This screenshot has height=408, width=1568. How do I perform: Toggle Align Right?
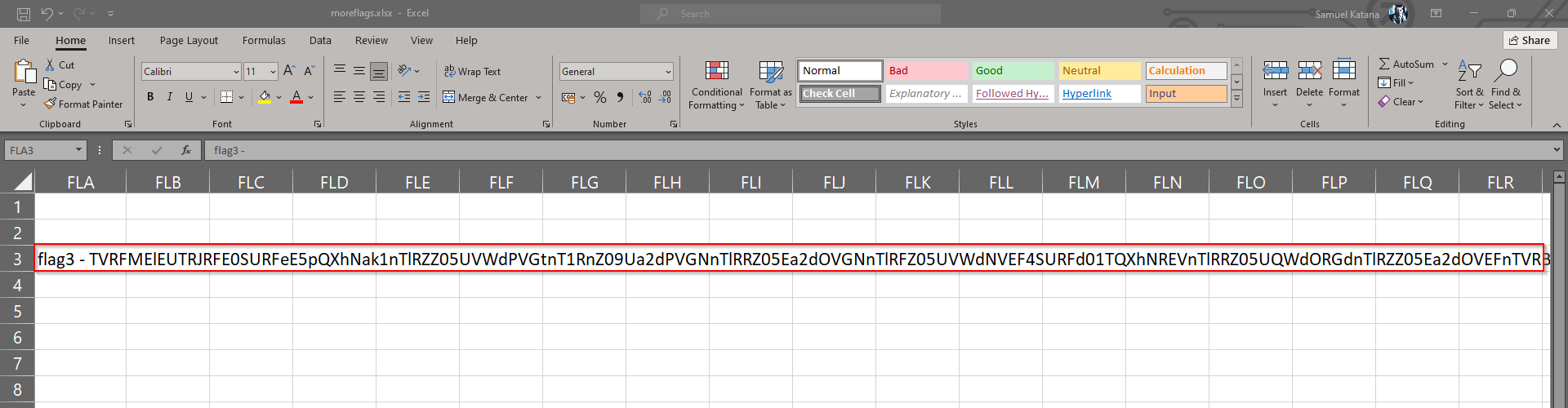pyautogui.click(x=379, y=97)
